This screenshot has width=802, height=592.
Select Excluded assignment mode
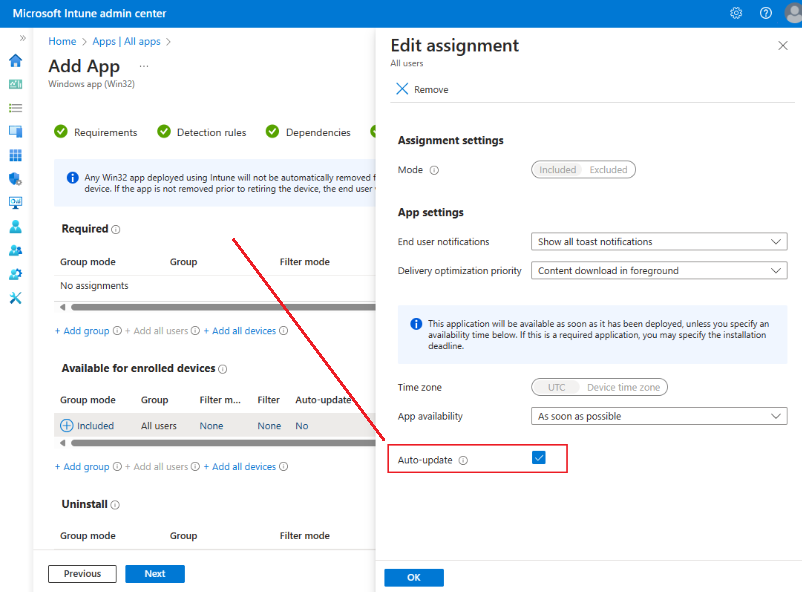(608, 169)
